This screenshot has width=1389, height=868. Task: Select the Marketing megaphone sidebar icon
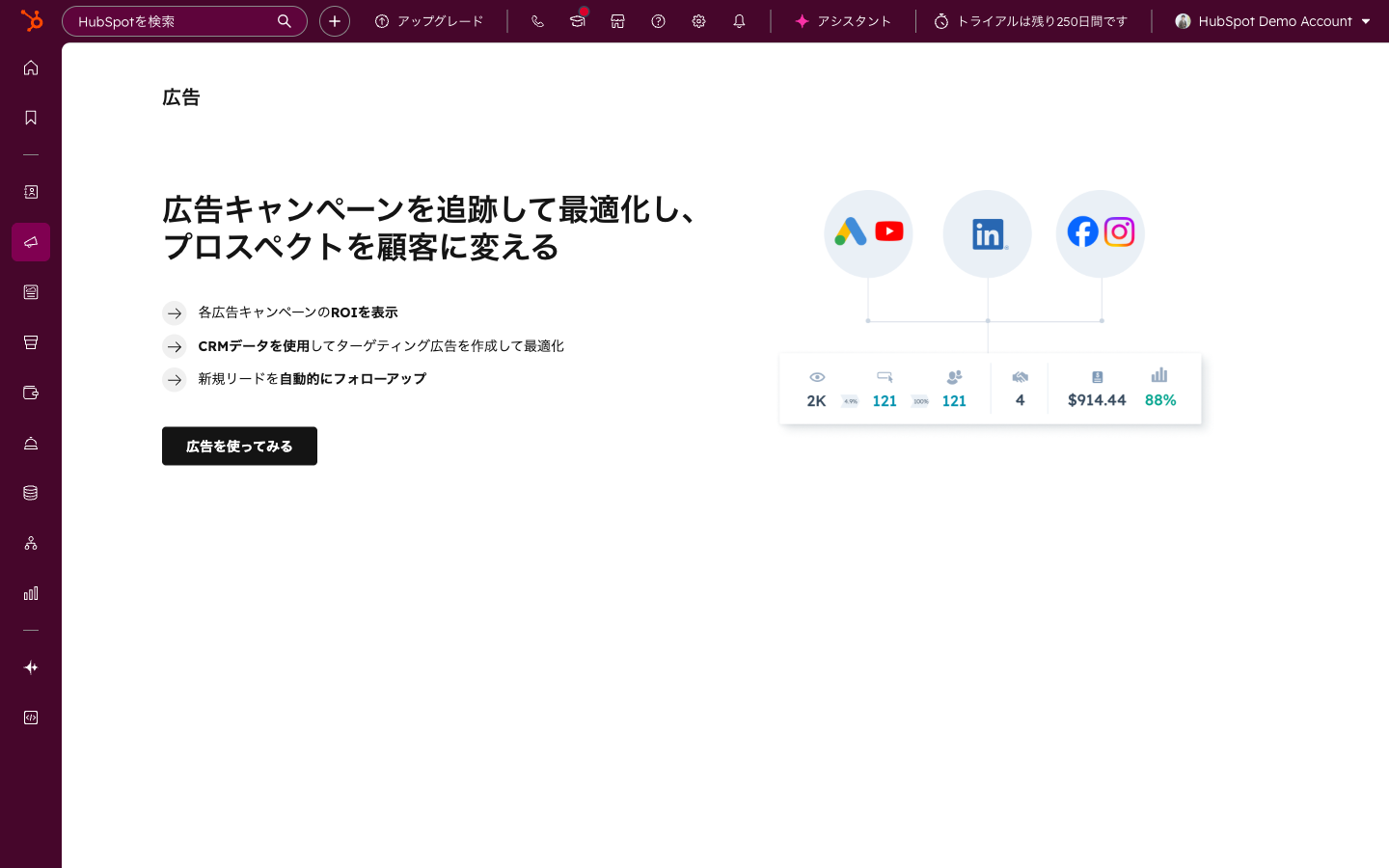pyautogui.click(x=31, y=242)
